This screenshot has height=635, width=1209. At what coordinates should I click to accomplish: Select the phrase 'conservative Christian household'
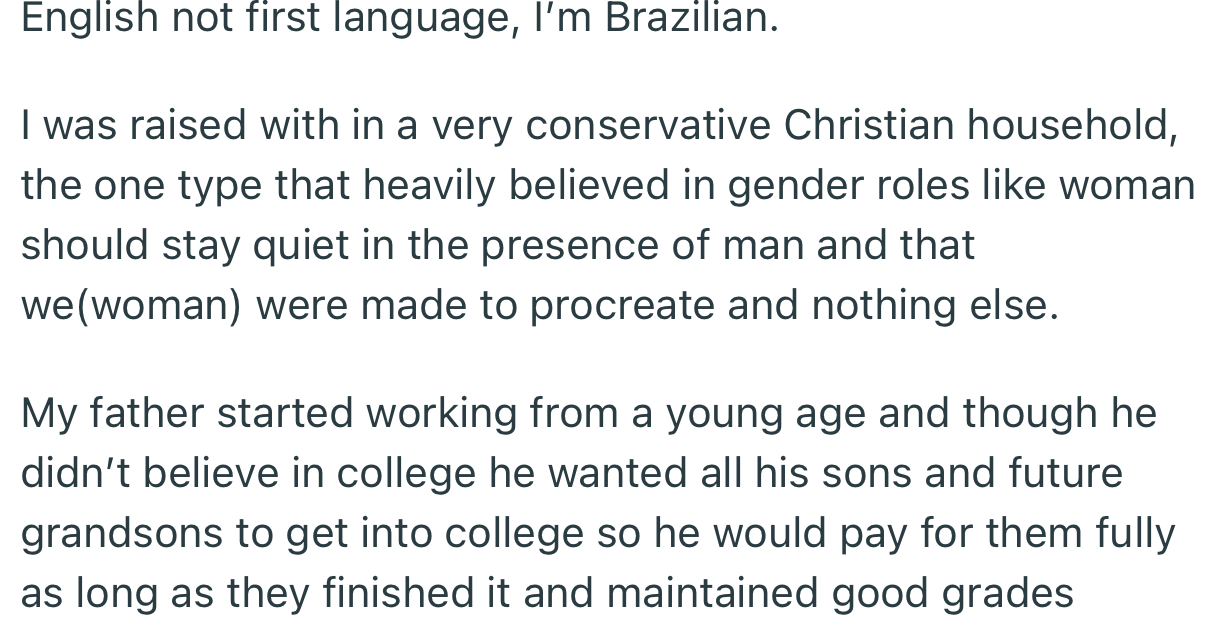click(x=848, y=127)
